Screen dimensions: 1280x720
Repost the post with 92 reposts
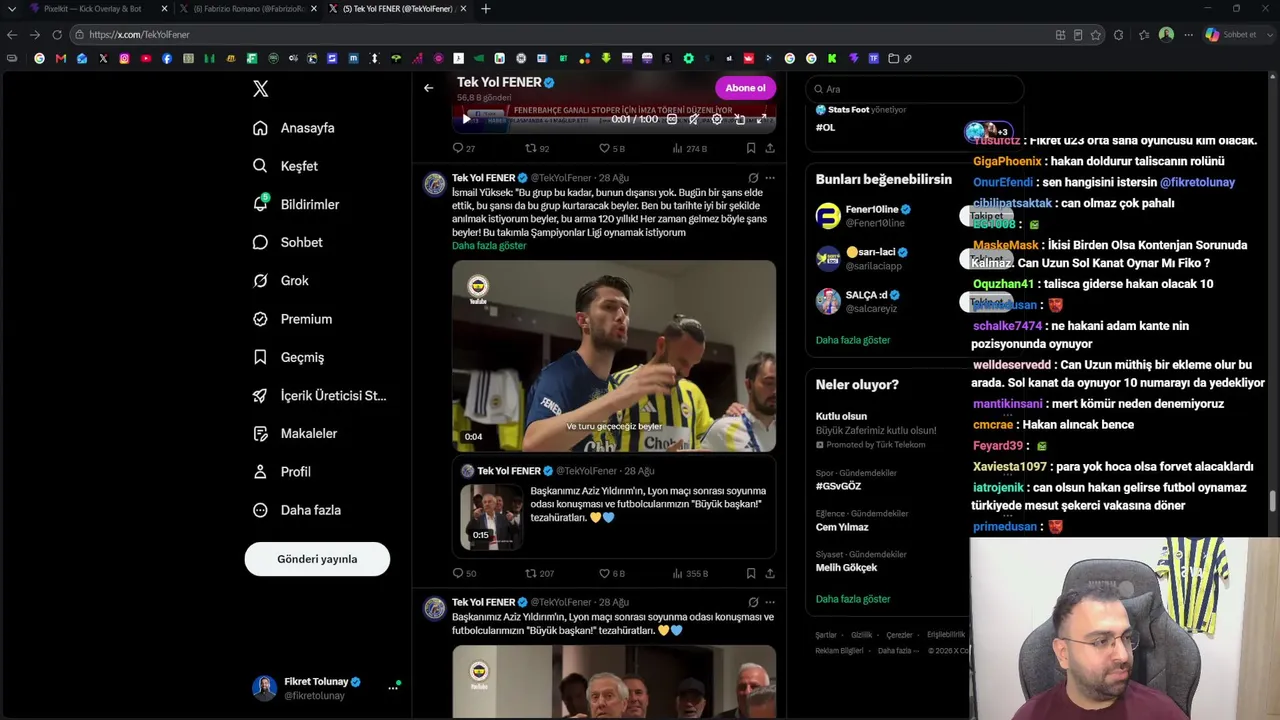[x=537, y=148]
